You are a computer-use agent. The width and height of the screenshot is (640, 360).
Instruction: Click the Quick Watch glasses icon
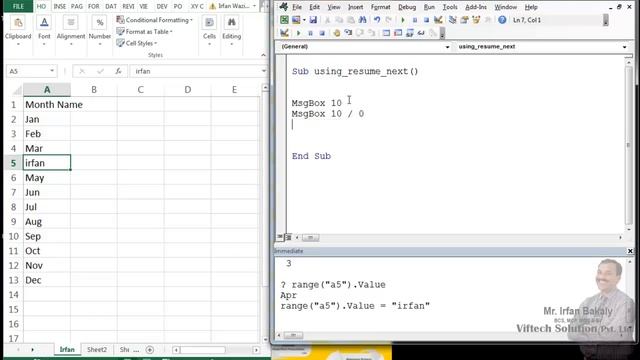tap(421, 33)
